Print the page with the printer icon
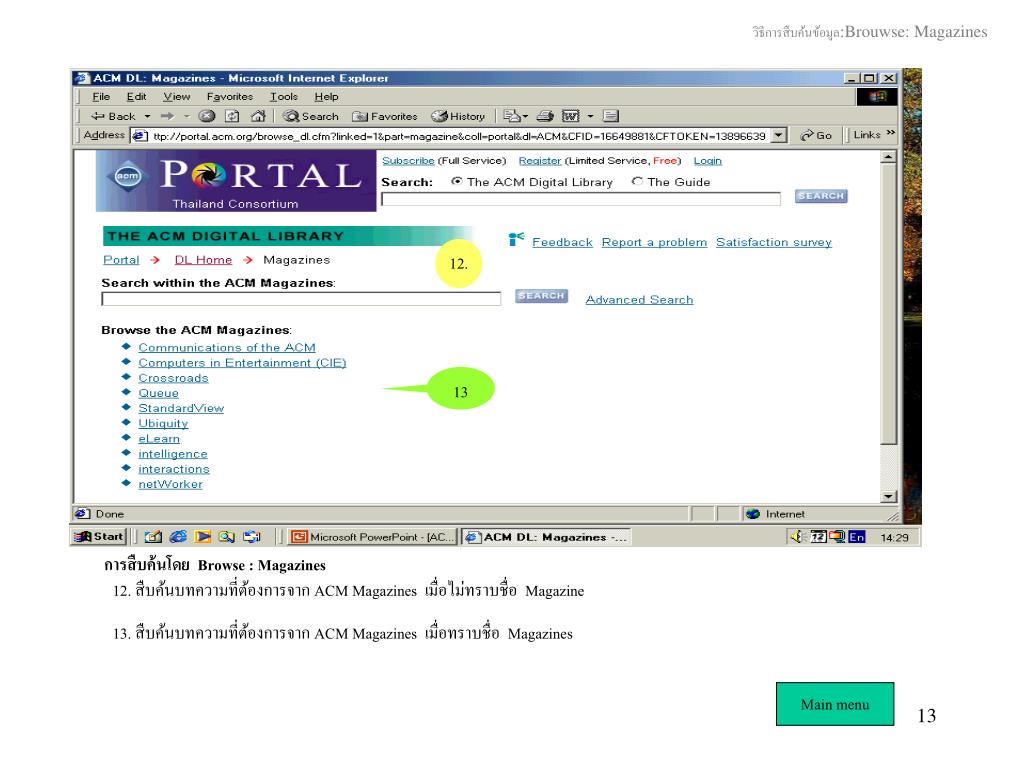 click(x=545, y=116)
